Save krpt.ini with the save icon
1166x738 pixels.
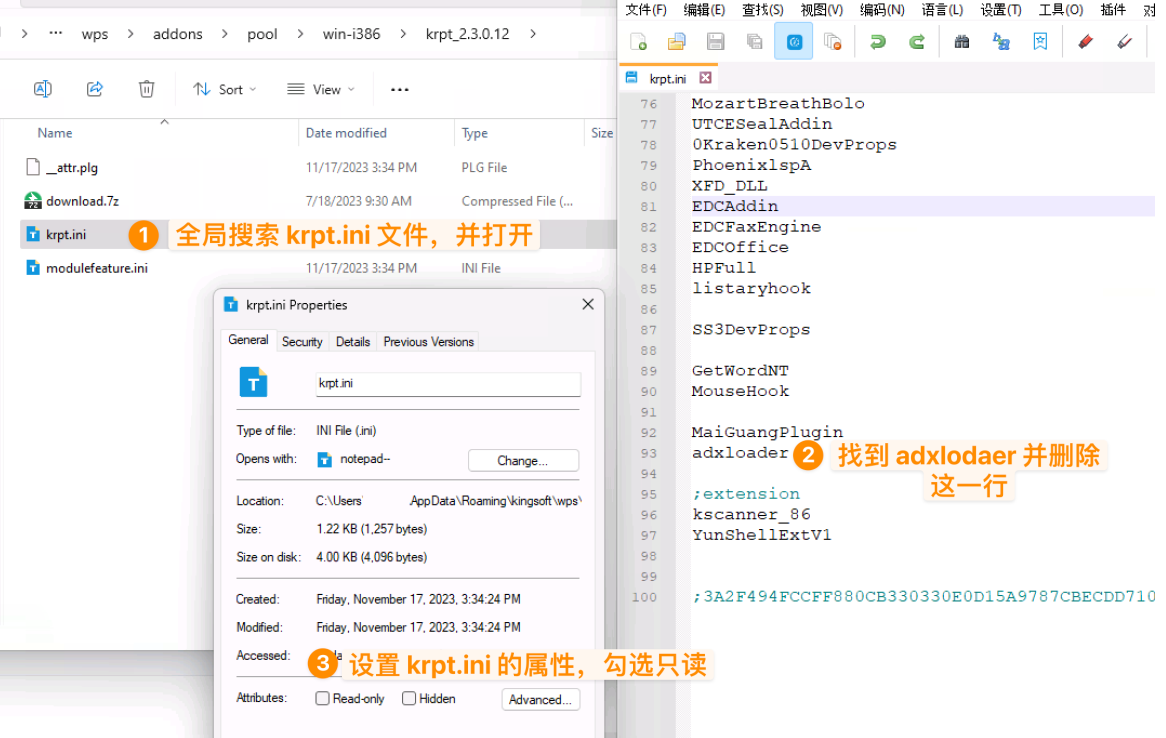coord(714,41)
